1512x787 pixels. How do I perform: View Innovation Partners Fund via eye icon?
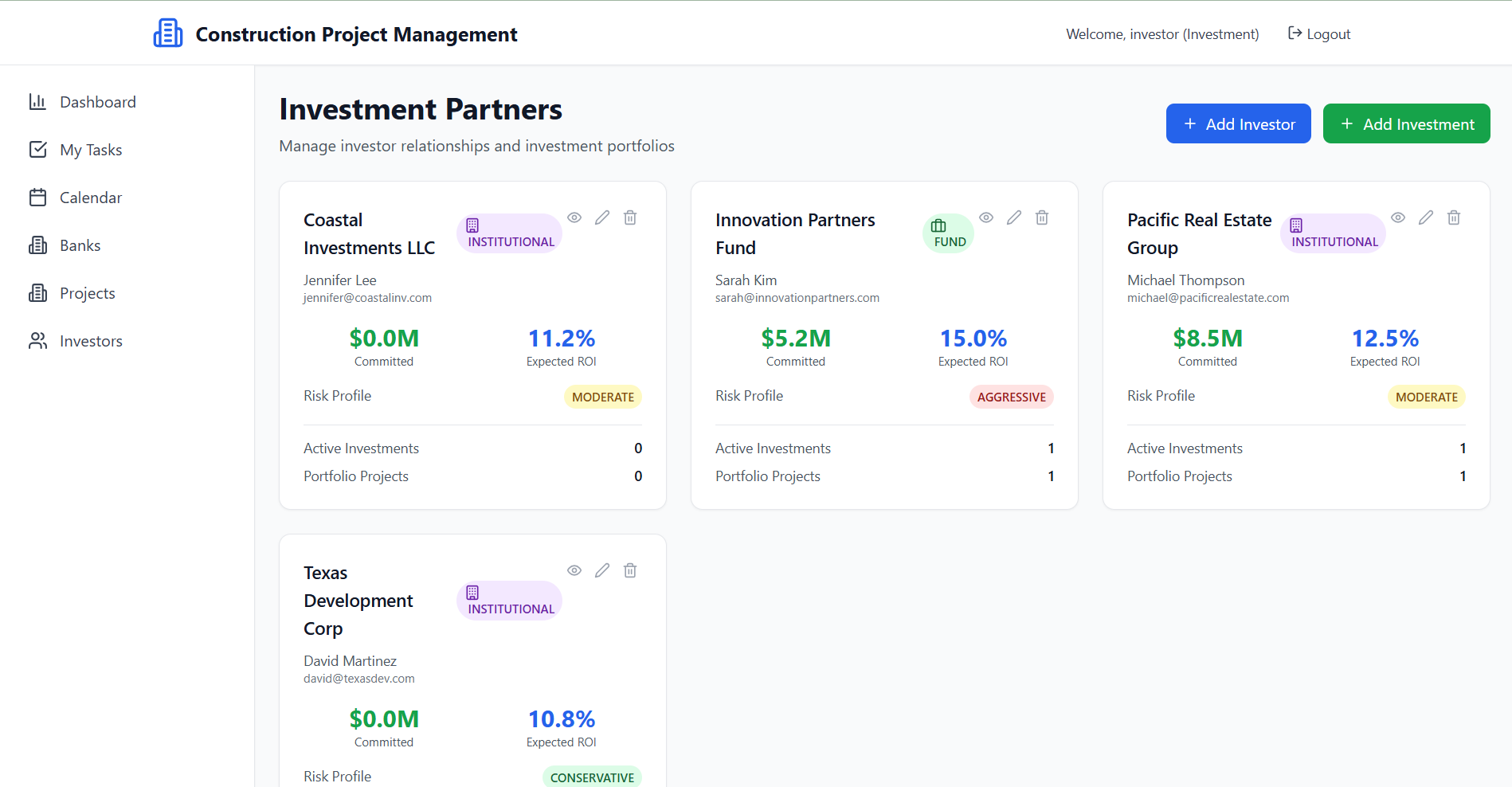(986, 217)
